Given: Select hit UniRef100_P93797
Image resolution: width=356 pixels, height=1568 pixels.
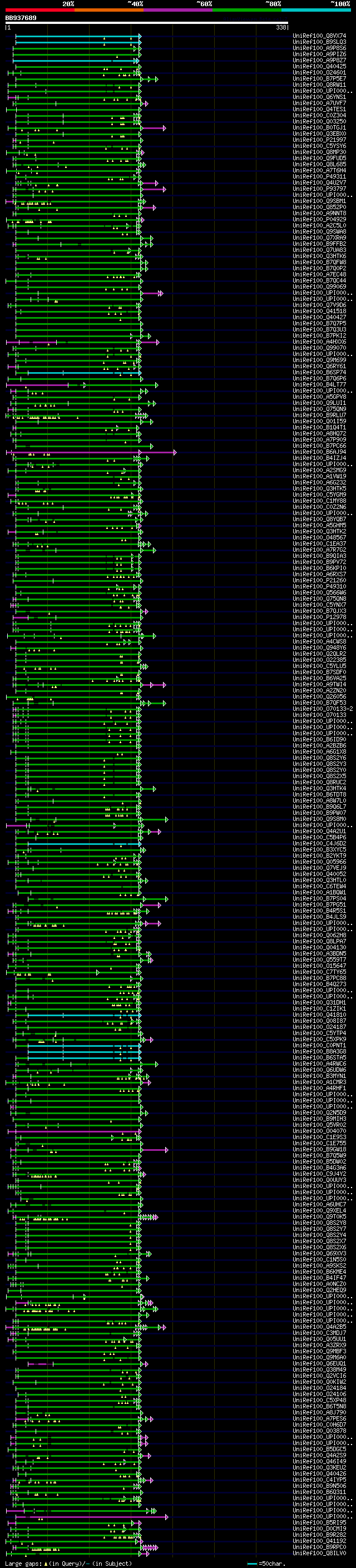Looking at the screenshot, I should click(x=319, y=189).
